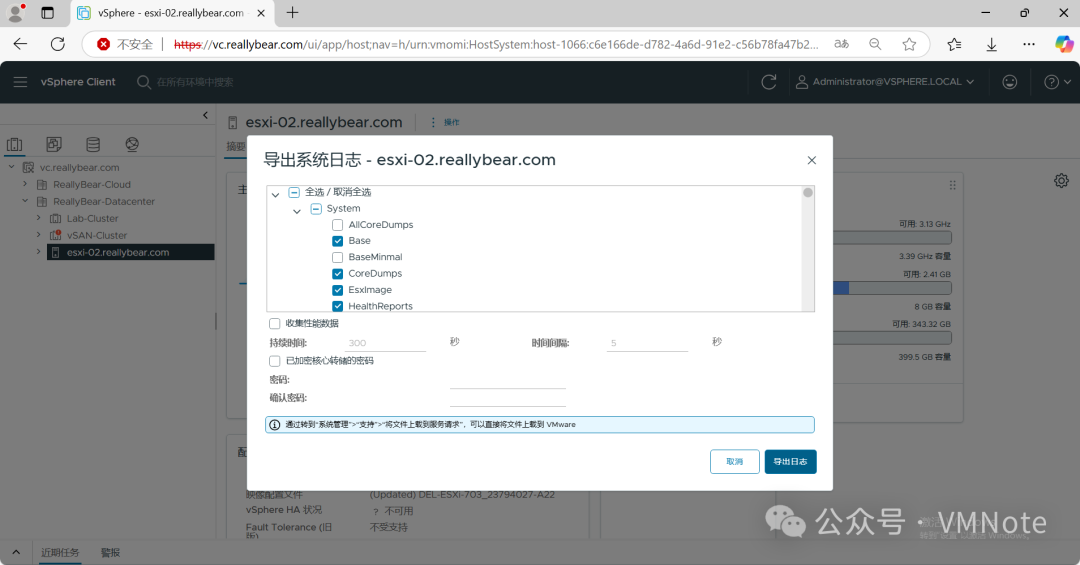The height and width of the screenshot is (565, 1080).
Task: Go back with browser back arrow
Action: click(20, 44)
